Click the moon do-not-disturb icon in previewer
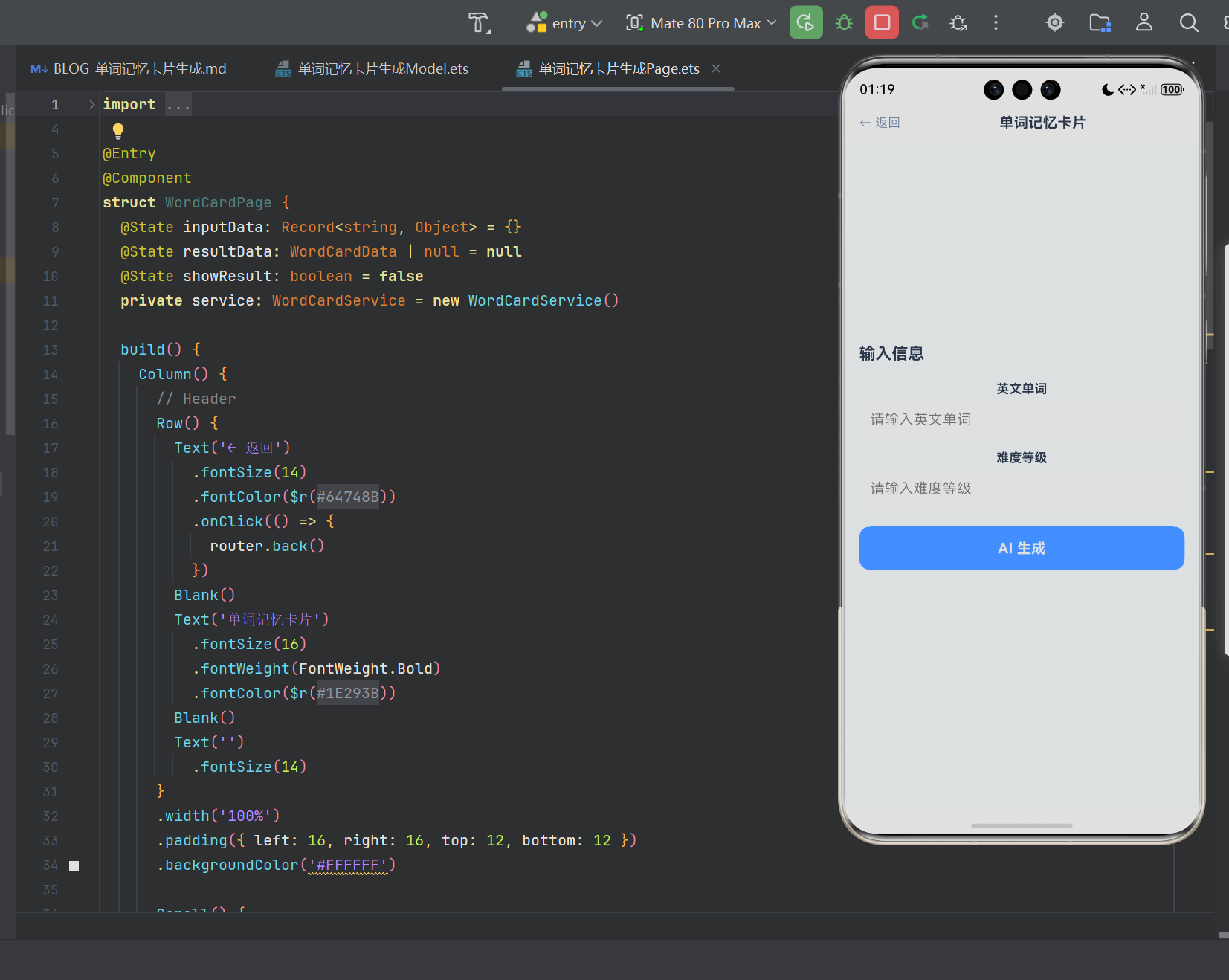Screen dimensions: 1229x980 [x=1108, y=90]
